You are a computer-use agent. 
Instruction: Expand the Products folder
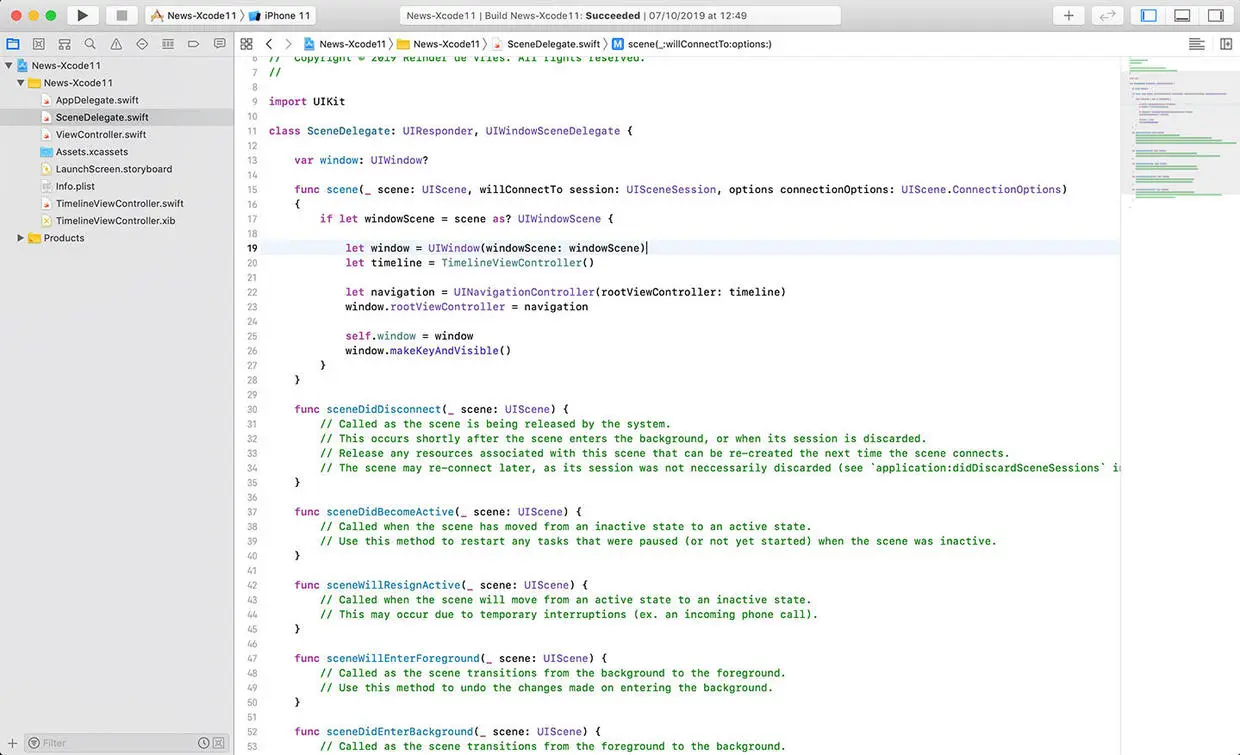coord(21,238)
